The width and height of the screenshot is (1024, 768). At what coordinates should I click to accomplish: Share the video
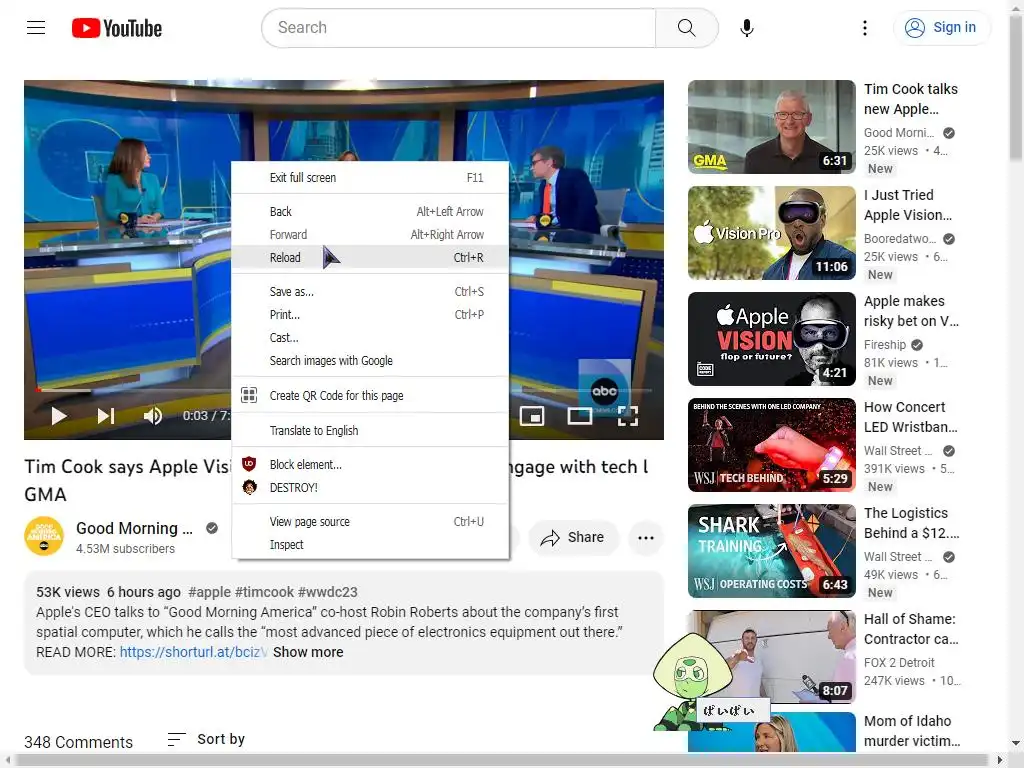point(573,537)
